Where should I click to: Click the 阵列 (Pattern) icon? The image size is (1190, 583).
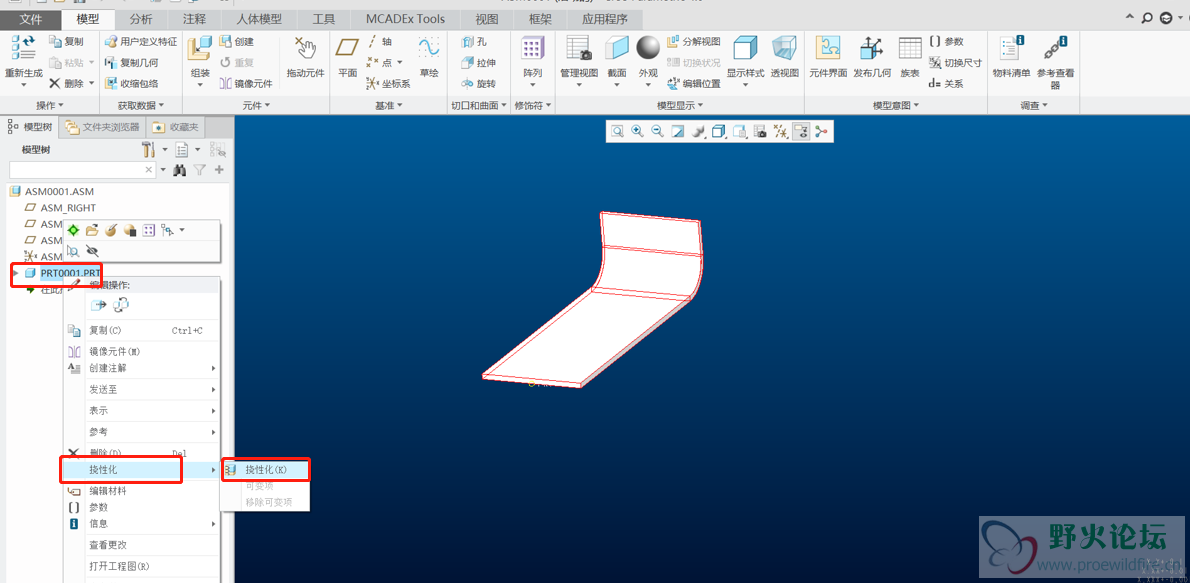tap(531, 49)
